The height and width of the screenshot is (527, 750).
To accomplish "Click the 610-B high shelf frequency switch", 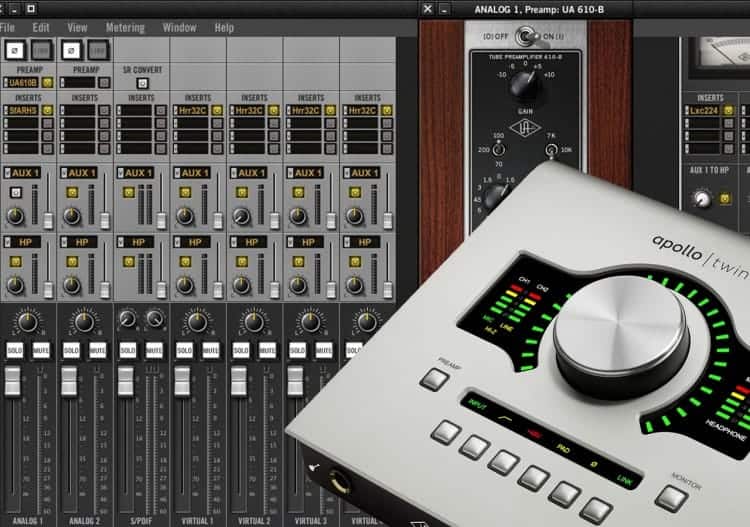I will click(551, 151).
